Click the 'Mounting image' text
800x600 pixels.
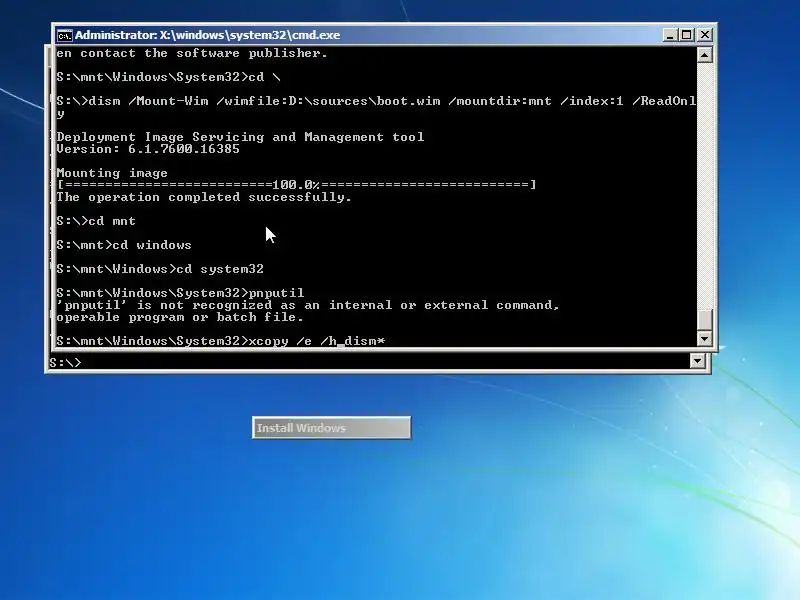[112, 173]
